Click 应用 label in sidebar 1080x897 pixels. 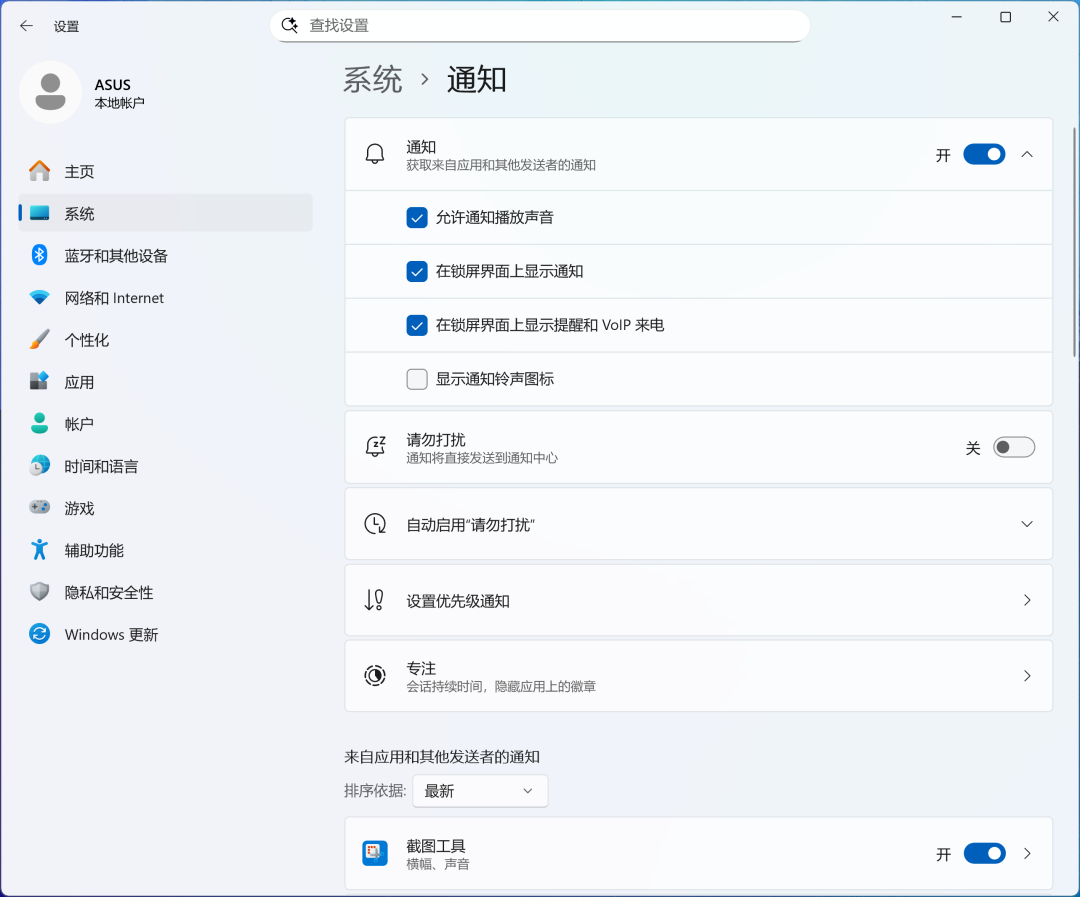click(79, 382)
